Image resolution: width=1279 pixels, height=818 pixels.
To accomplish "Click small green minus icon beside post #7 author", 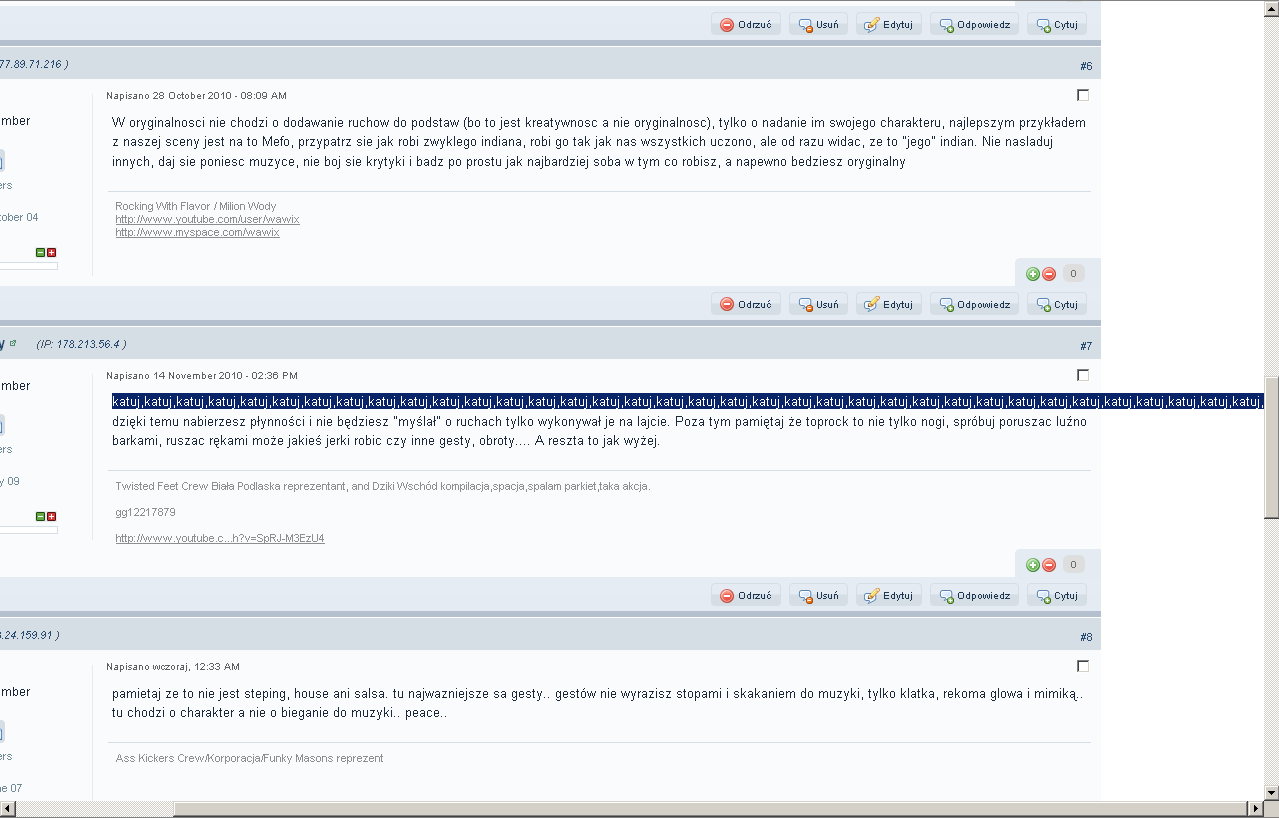I will coord(41,517).
